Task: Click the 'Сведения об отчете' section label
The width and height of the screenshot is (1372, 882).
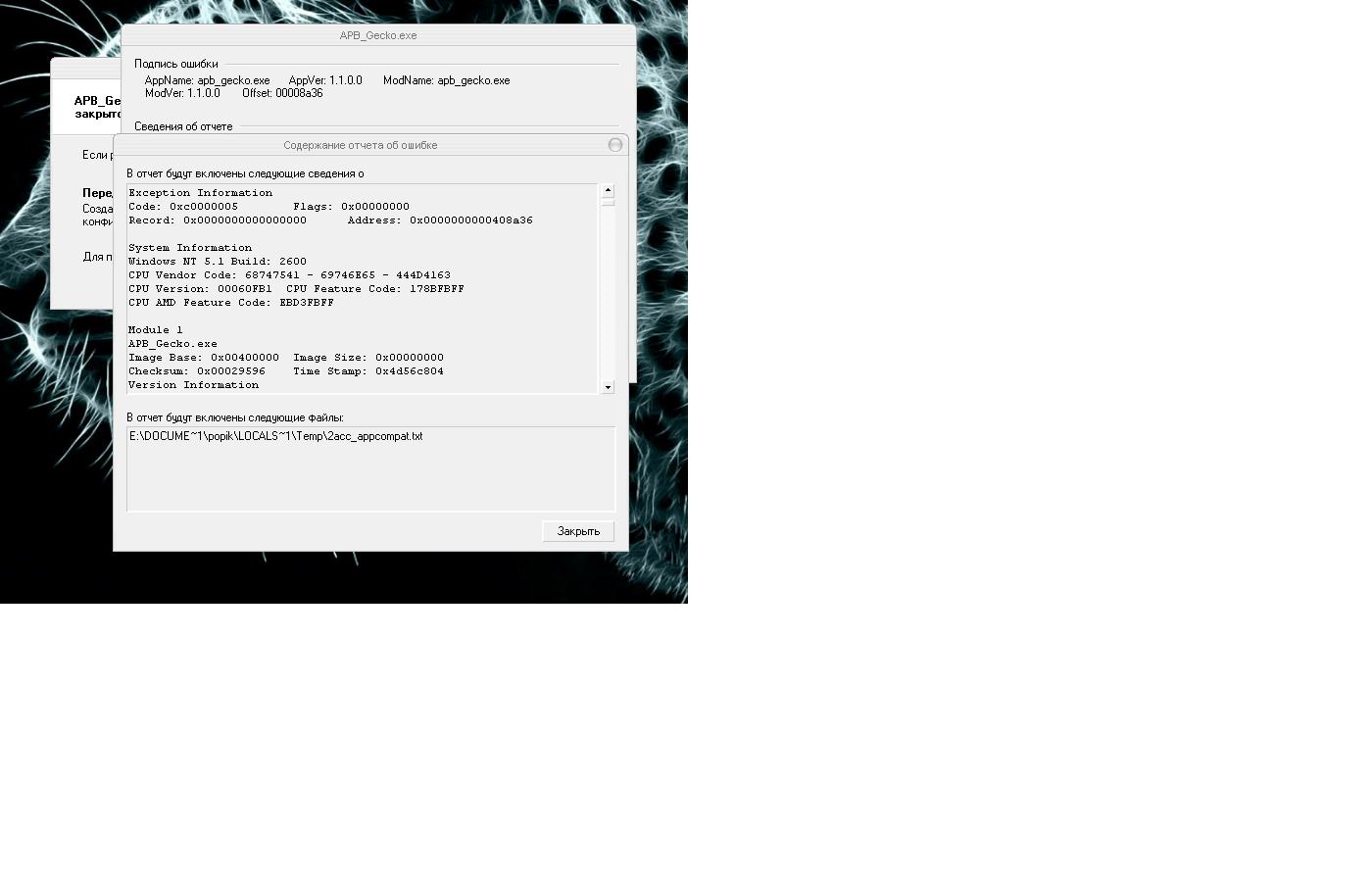Action: pos(183,126)
